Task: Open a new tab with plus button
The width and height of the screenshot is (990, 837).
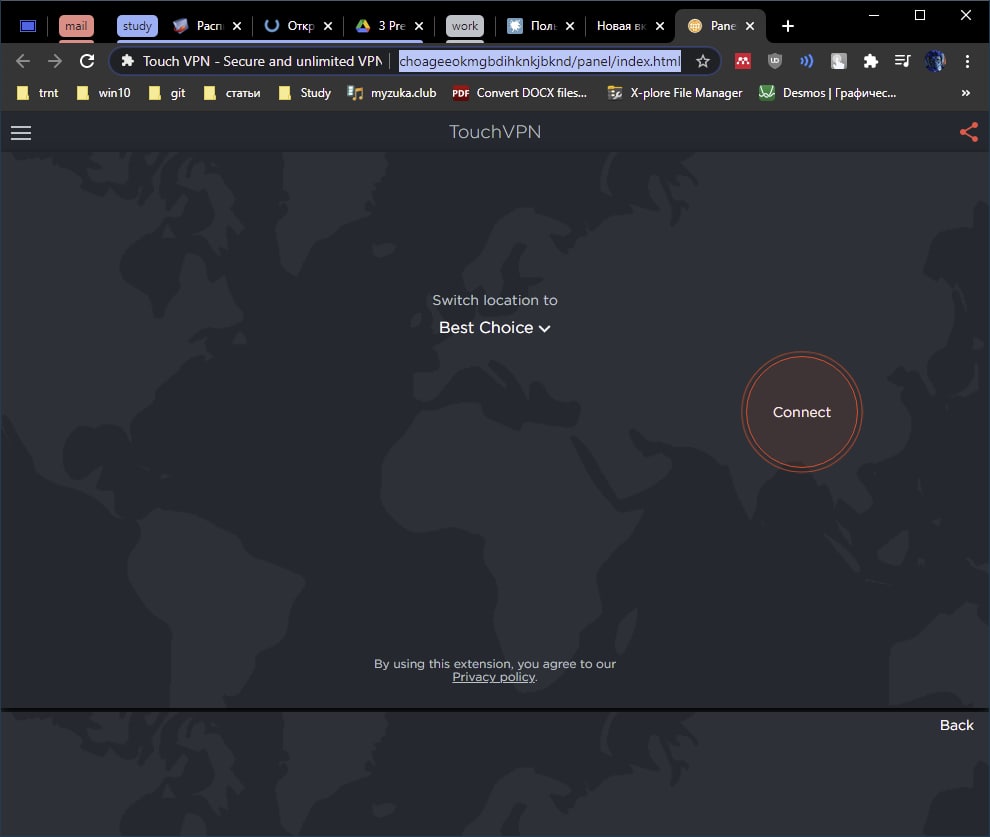Action: point(787,26)
